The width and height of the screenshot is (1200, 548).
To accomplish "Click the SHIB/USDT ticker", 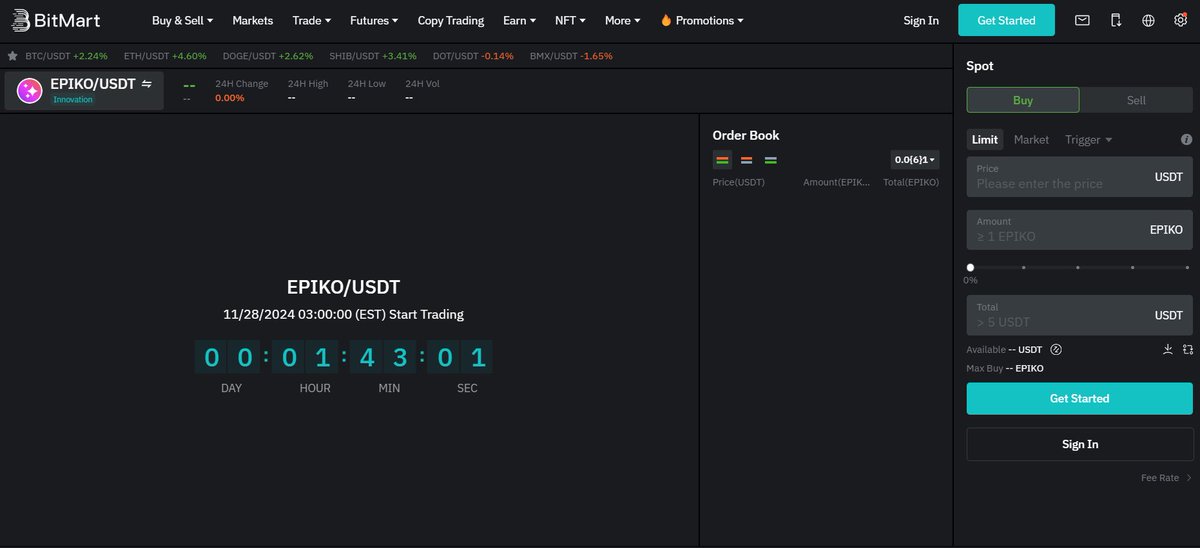I will [373, 56].
